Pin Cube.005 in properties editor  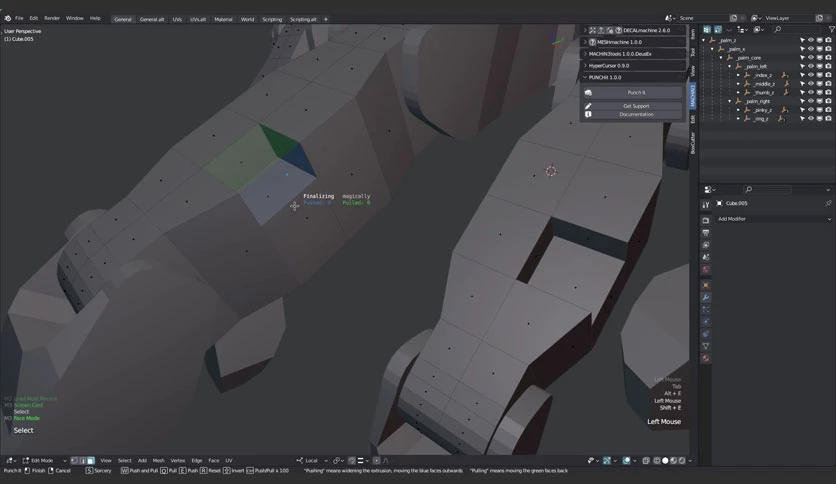pyautogui.click(x=828, y=203)
